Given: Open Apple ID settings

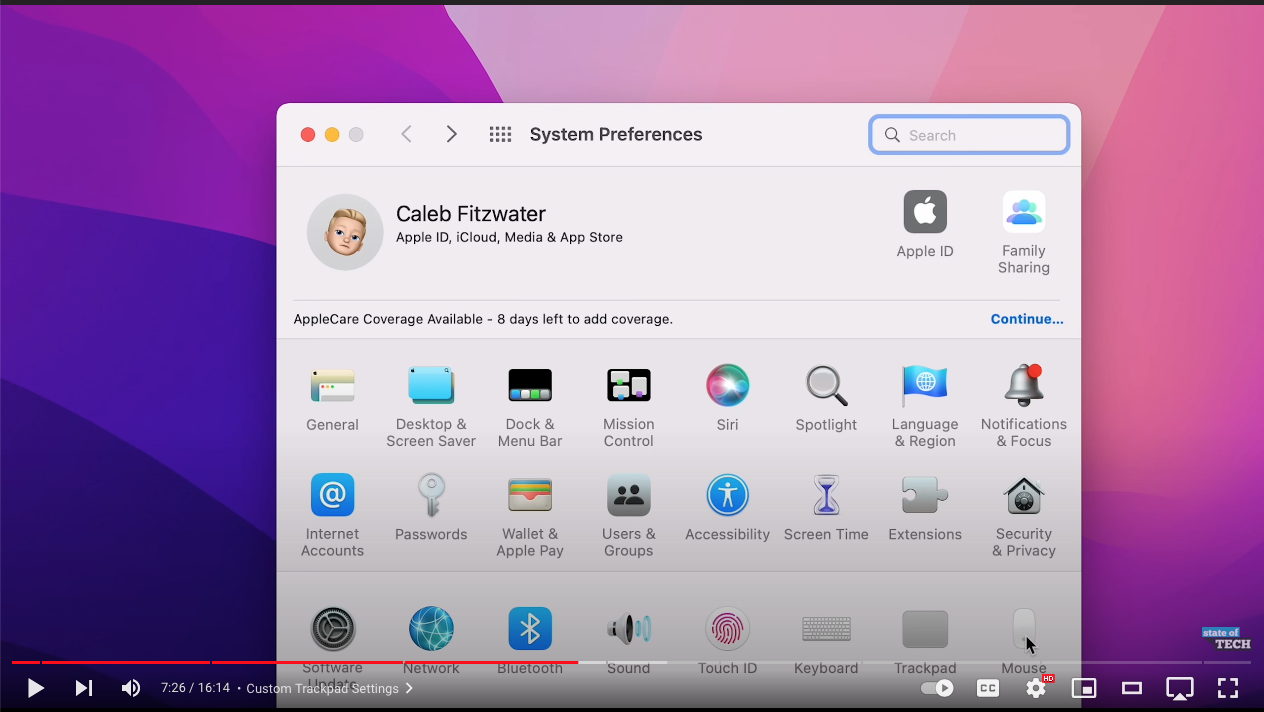Looking at the screenshot, I should (925, 224).
